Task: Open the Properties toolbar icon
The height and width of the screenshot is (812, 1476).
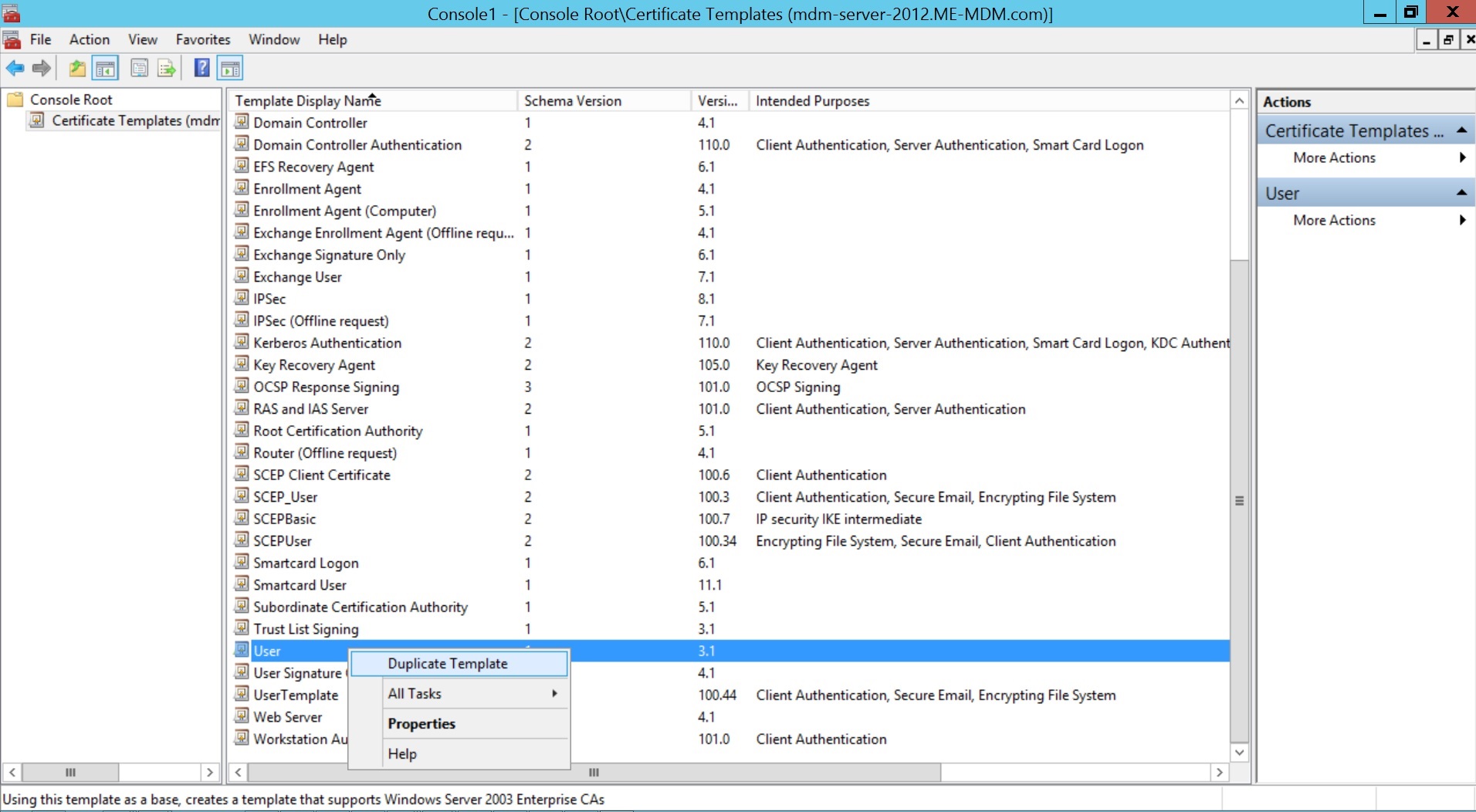Action: (139, 68)
